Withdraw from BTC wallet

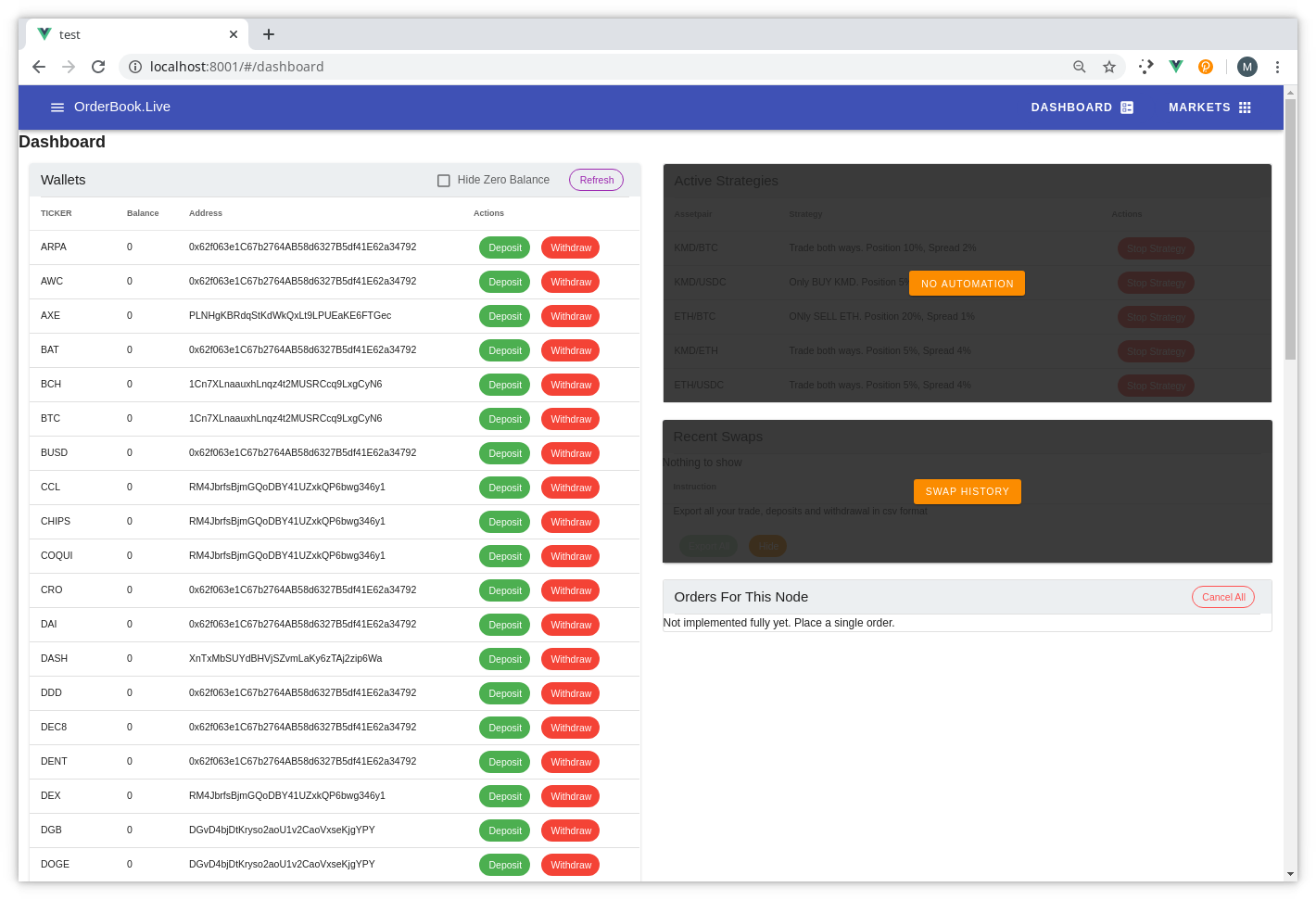coord(571,419)
